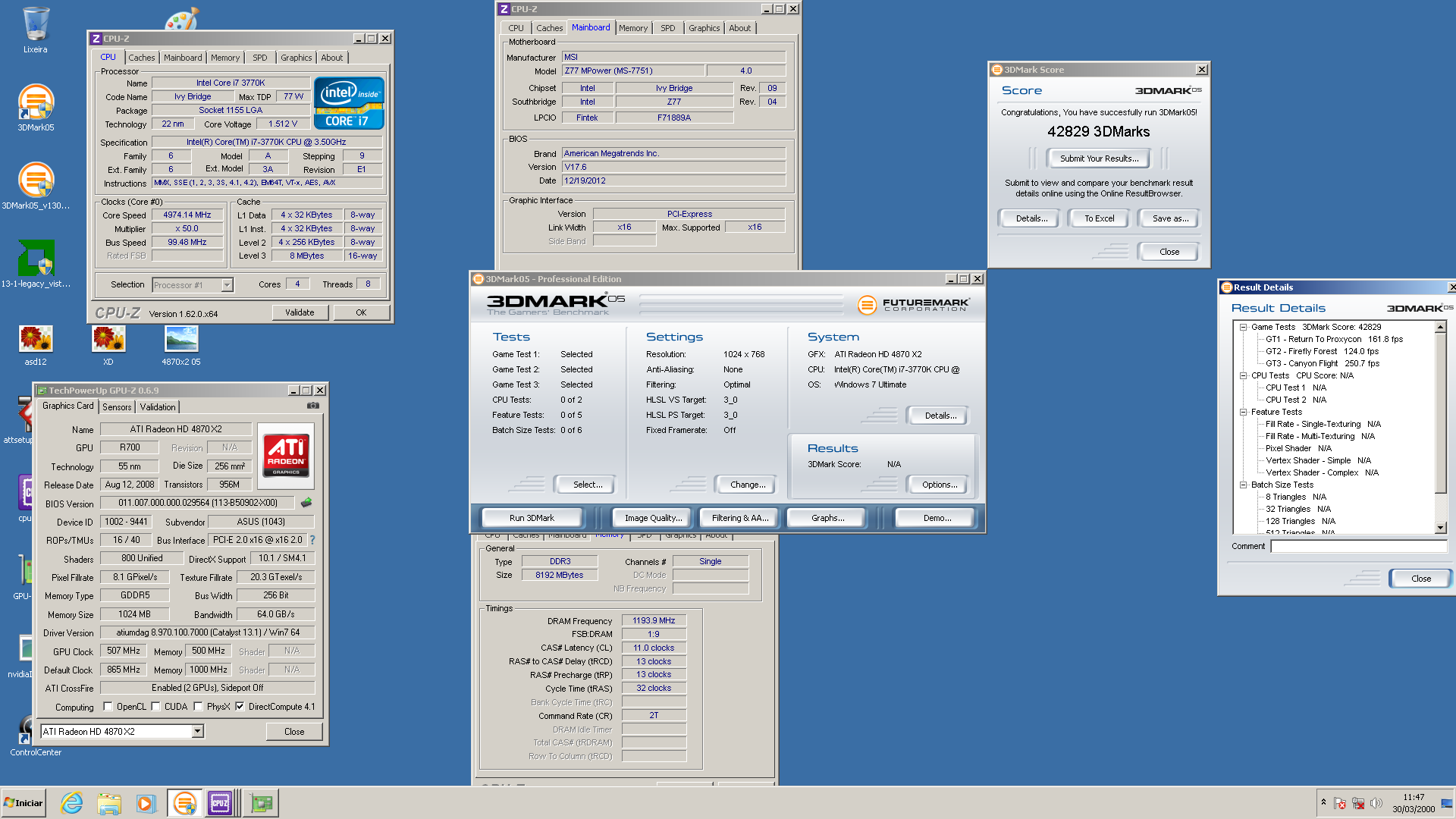This screenshot has height=819, width=1456.
Task: Switch to 3DMark05 taskbar button
Action: (184, 803)
